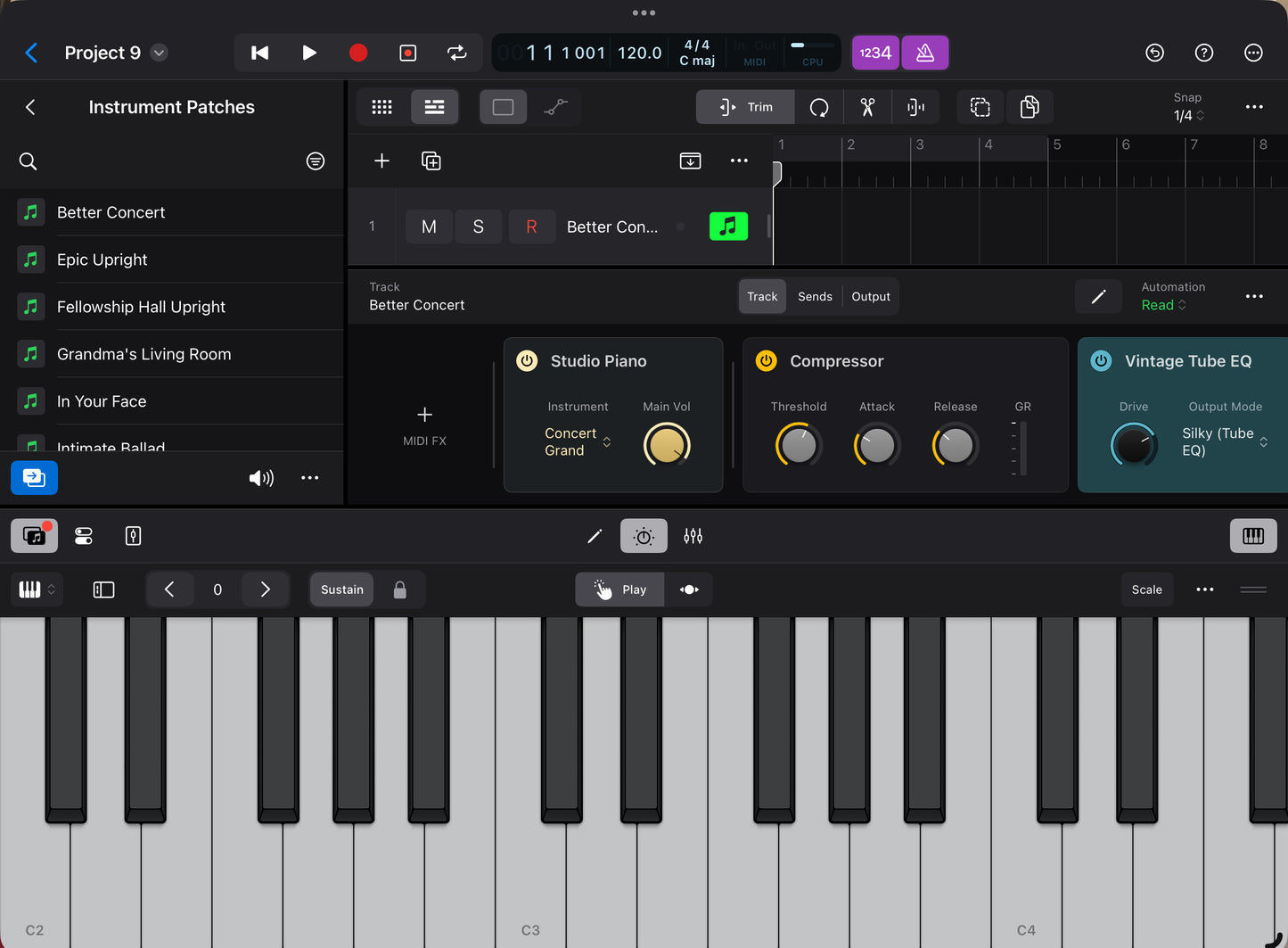Click the patch preview speaker icon
1288x948 pixels.
(260, 478)
